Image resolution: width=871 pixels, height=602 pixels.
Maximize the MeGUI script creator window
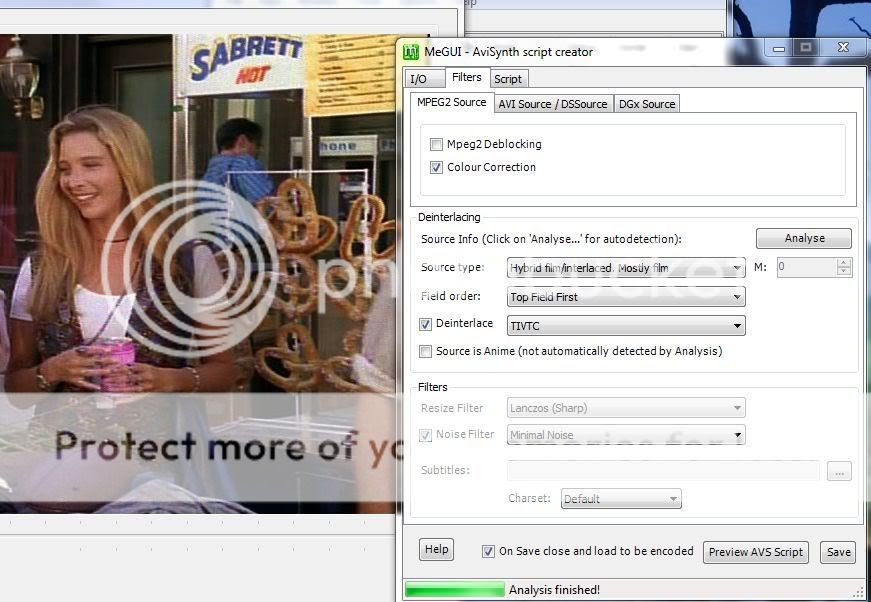(x=805, y=48)
